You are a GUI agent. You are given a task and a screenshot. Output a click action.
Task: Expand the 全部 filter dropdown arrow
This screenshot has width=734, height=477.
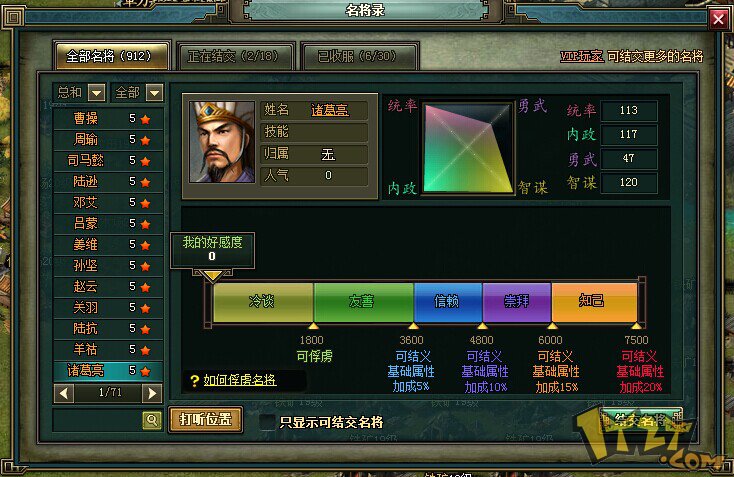tap(154, 93)
